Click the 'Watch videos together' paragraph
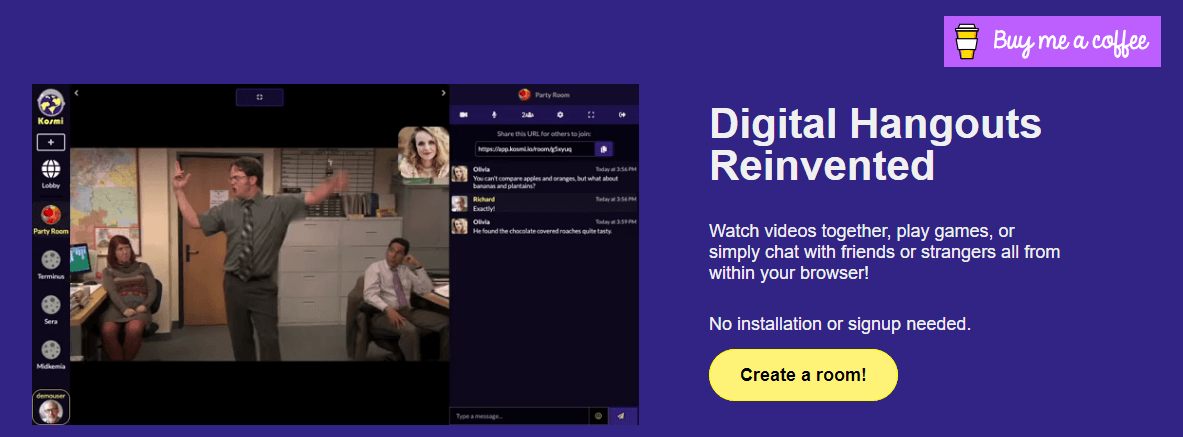 tap(885, 251)
